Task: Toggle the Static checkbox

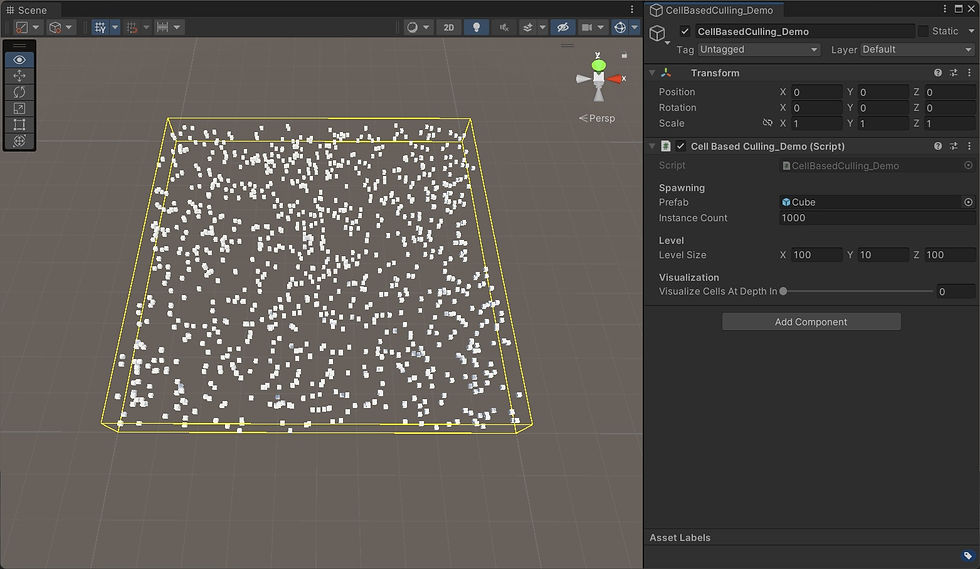Action: tap(922, 31)
